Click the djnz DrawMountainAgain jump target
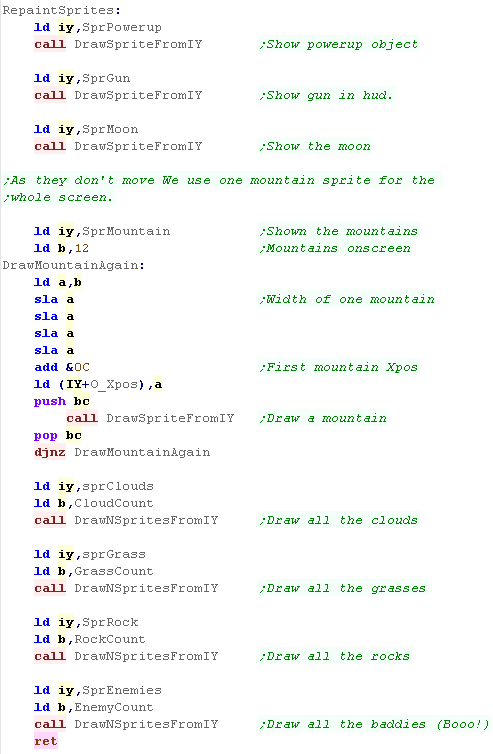Screen dimensions: 493x754 [142, 452]
